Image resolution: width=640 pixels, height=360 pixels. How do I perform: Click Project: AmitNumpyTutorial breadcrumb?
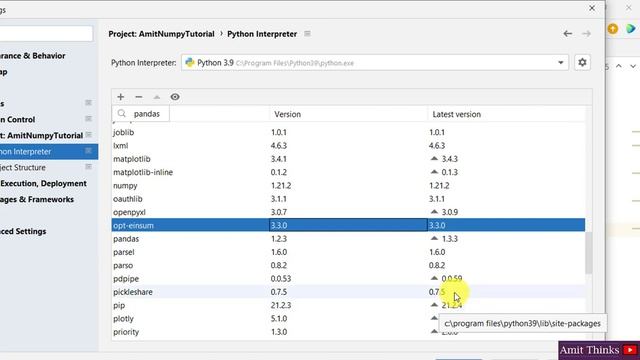click(161, 34)
